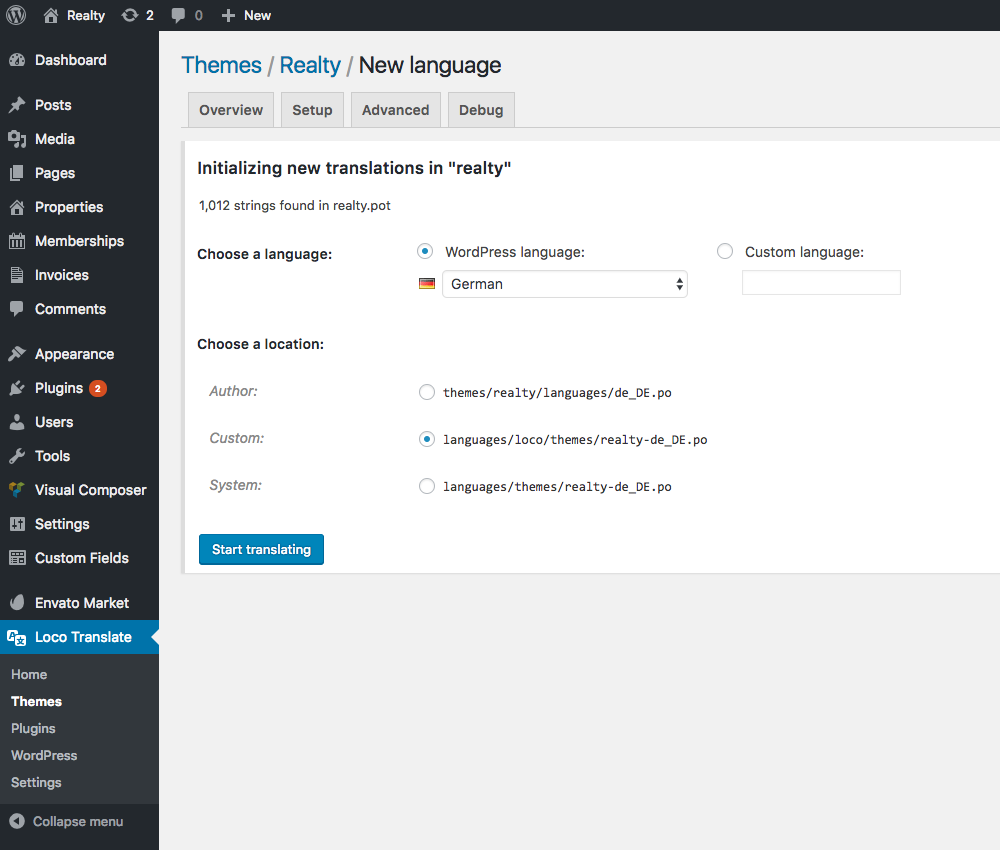Open Home under Loco Translate submenu
The image size is (1000, 850).
(29, 675)
